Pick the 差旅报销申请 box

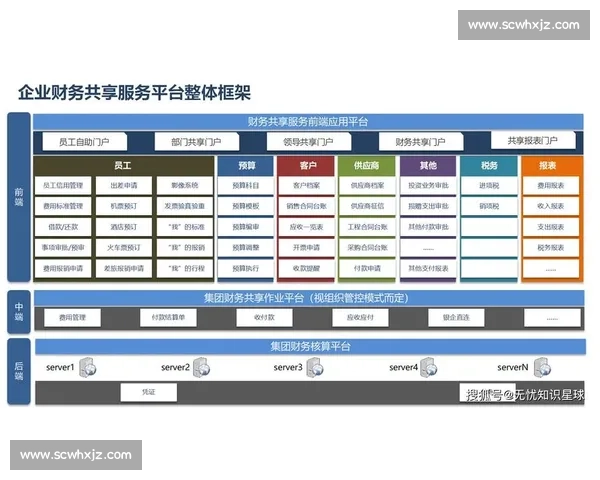[x=124, y=268]
